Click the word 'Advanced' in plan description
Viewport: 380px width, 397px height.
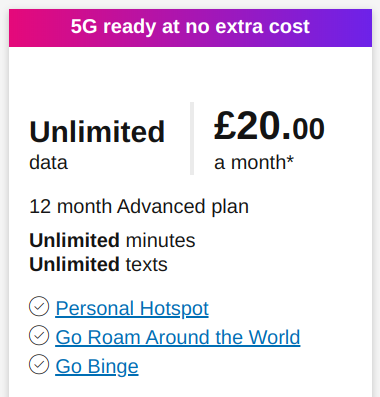[161, 206]
